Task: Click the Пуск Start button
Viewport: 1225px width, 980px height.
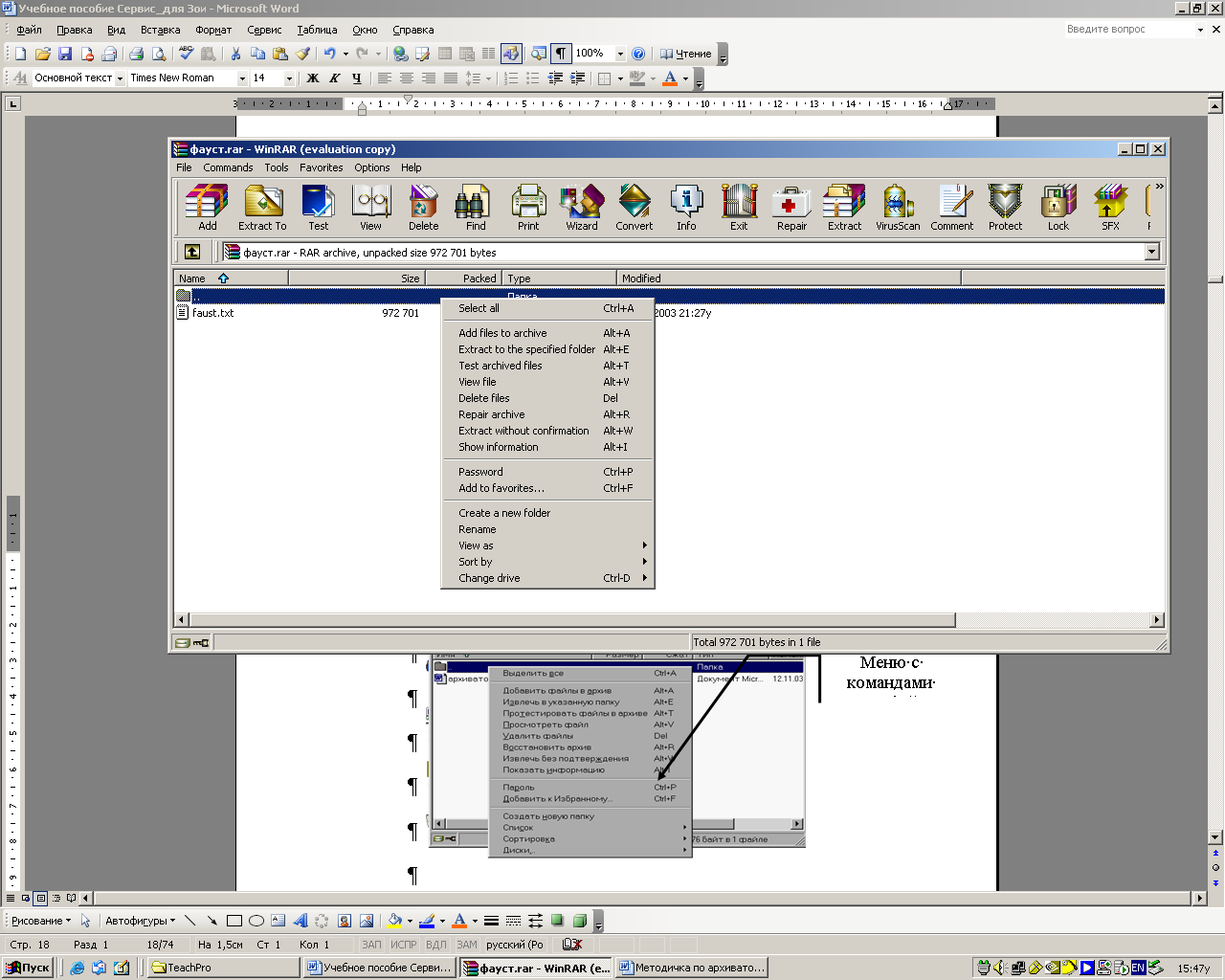Action: (28, 968)
